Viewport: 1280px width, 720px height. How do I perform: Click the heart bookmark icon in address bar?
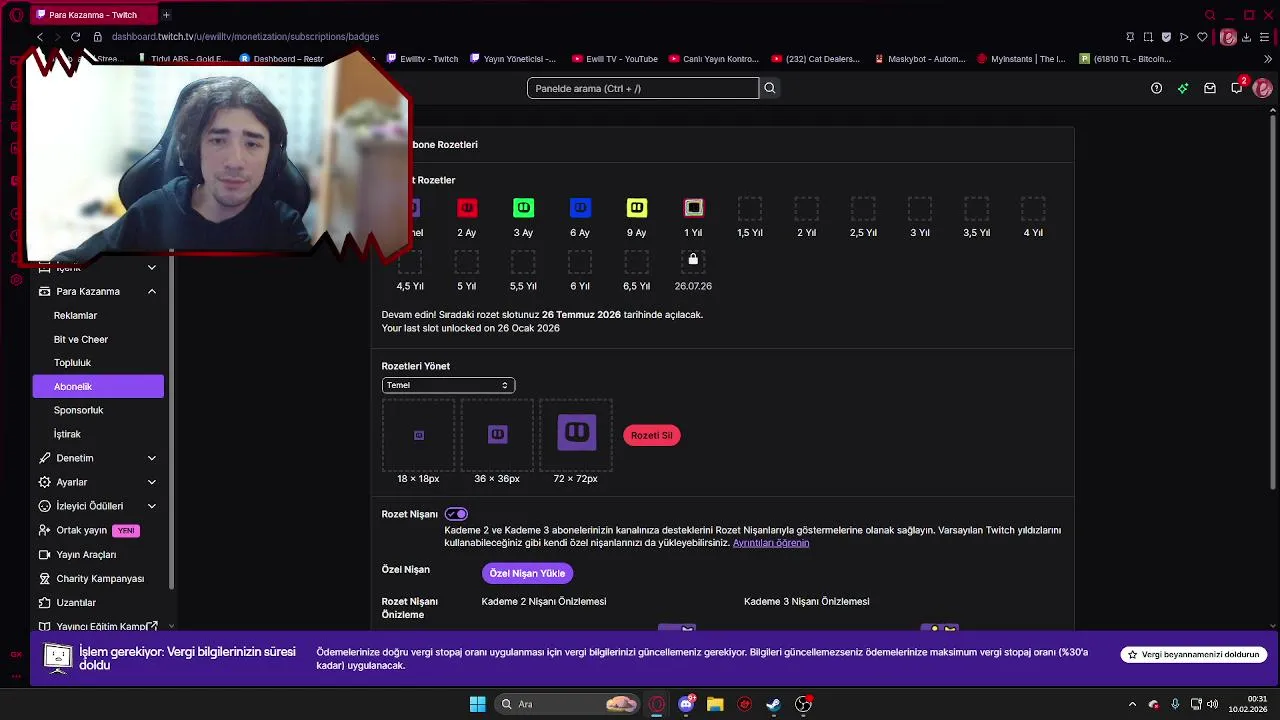(1202, 37)
